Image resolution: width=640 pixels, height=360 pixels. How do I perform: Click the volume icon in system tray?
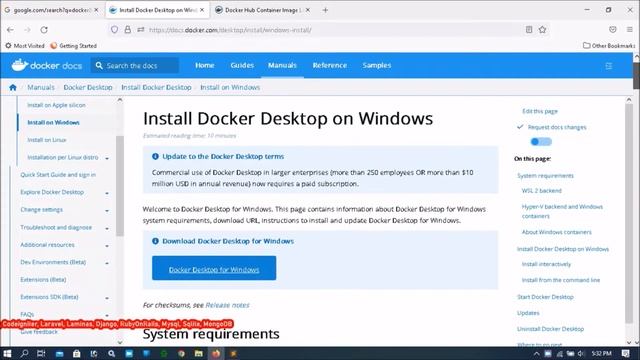coord(581,353)
